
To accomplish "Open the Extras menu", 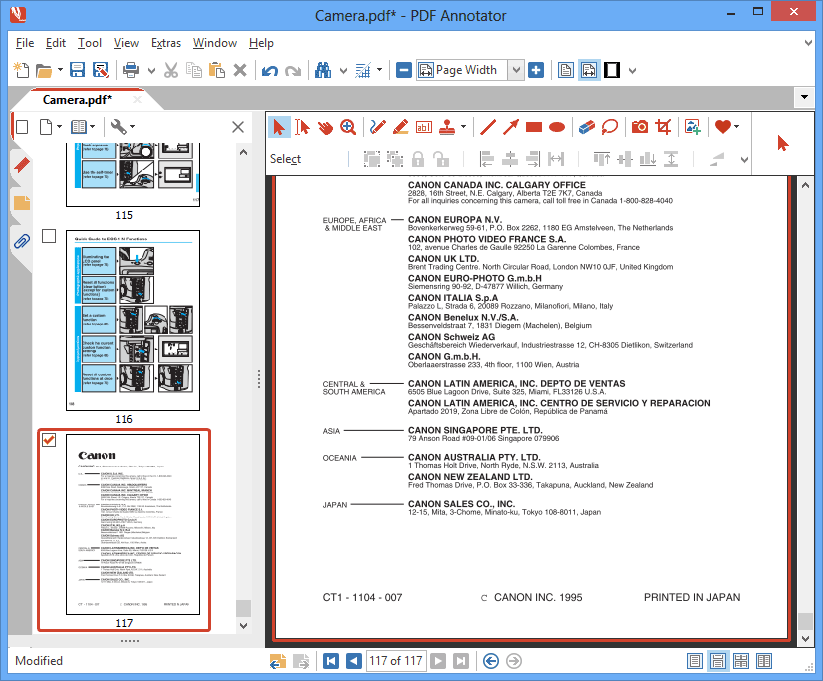I will [x=166, y=43].
